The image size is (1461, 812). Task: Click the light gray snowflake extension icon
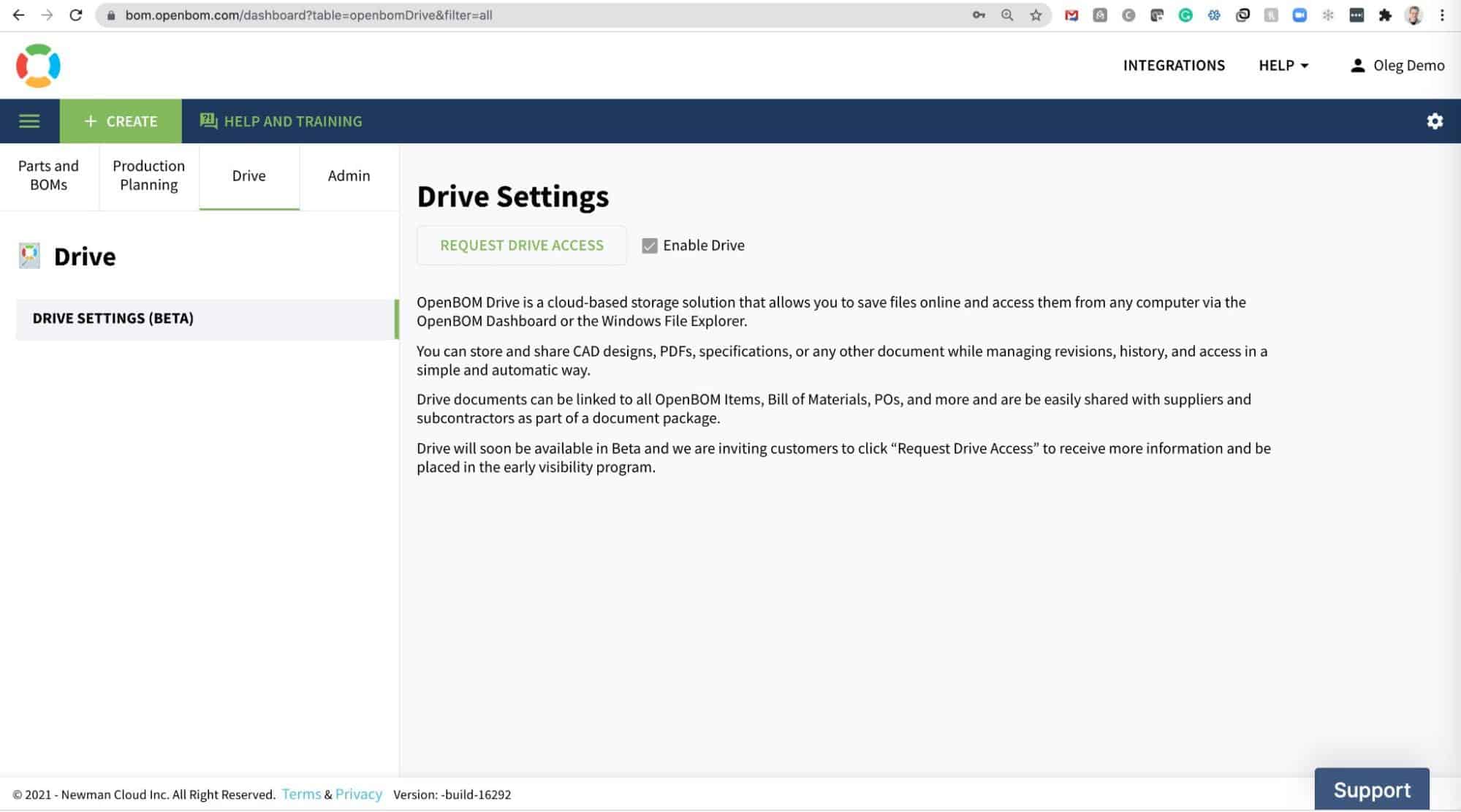(1328, 15)
